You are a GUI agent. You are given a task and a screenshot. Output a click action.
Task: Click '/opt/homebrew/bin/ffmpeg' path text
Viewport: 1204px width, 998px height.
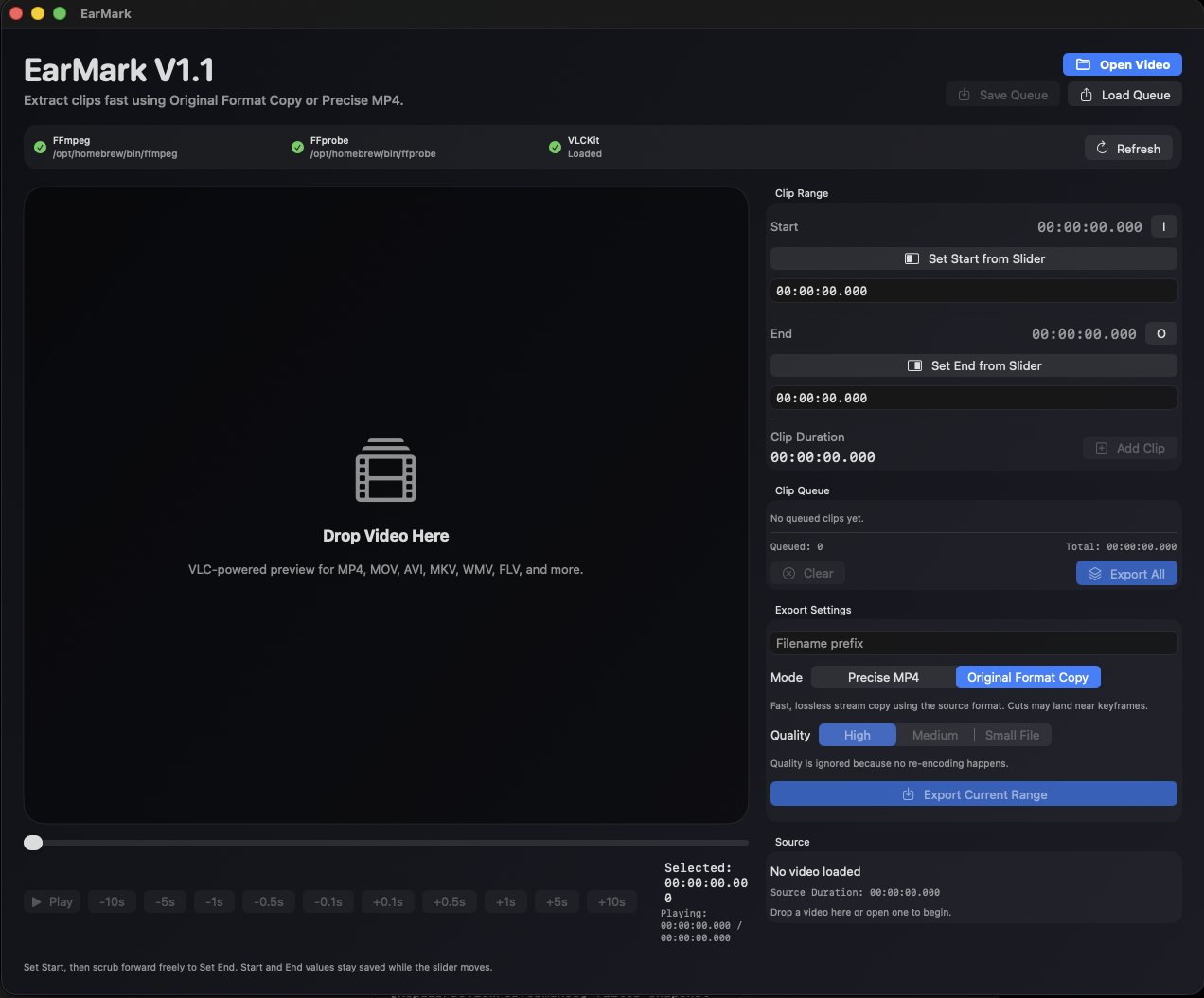(x=115, y=153)
